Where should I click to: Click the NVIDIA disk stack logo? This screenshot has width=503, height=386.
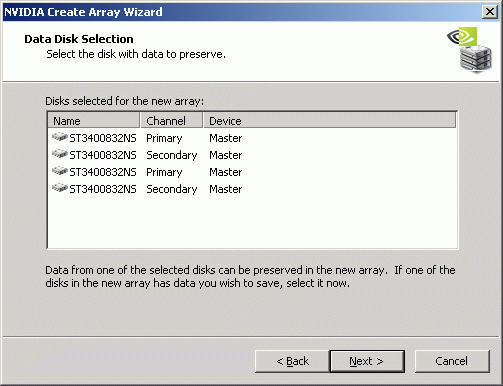coord(470,50)
